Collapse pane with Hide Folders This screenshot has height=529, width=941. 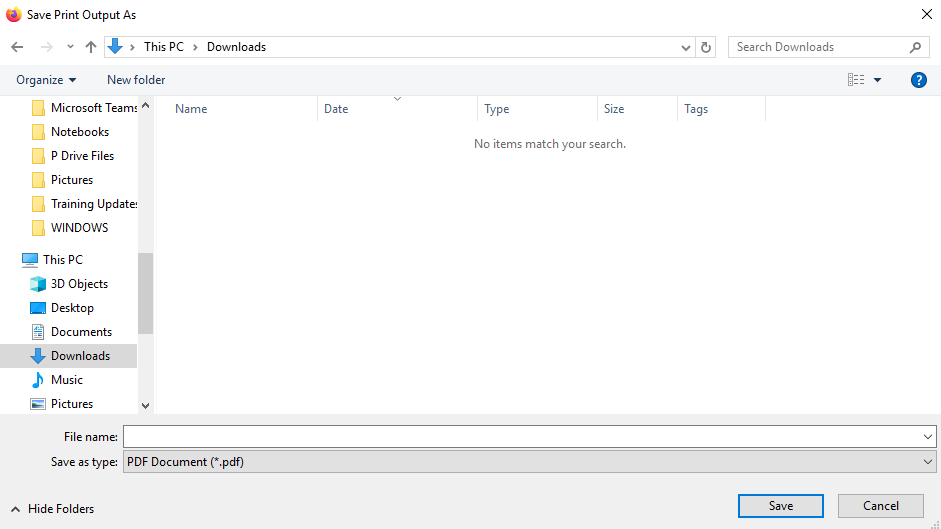pos(53,509)
